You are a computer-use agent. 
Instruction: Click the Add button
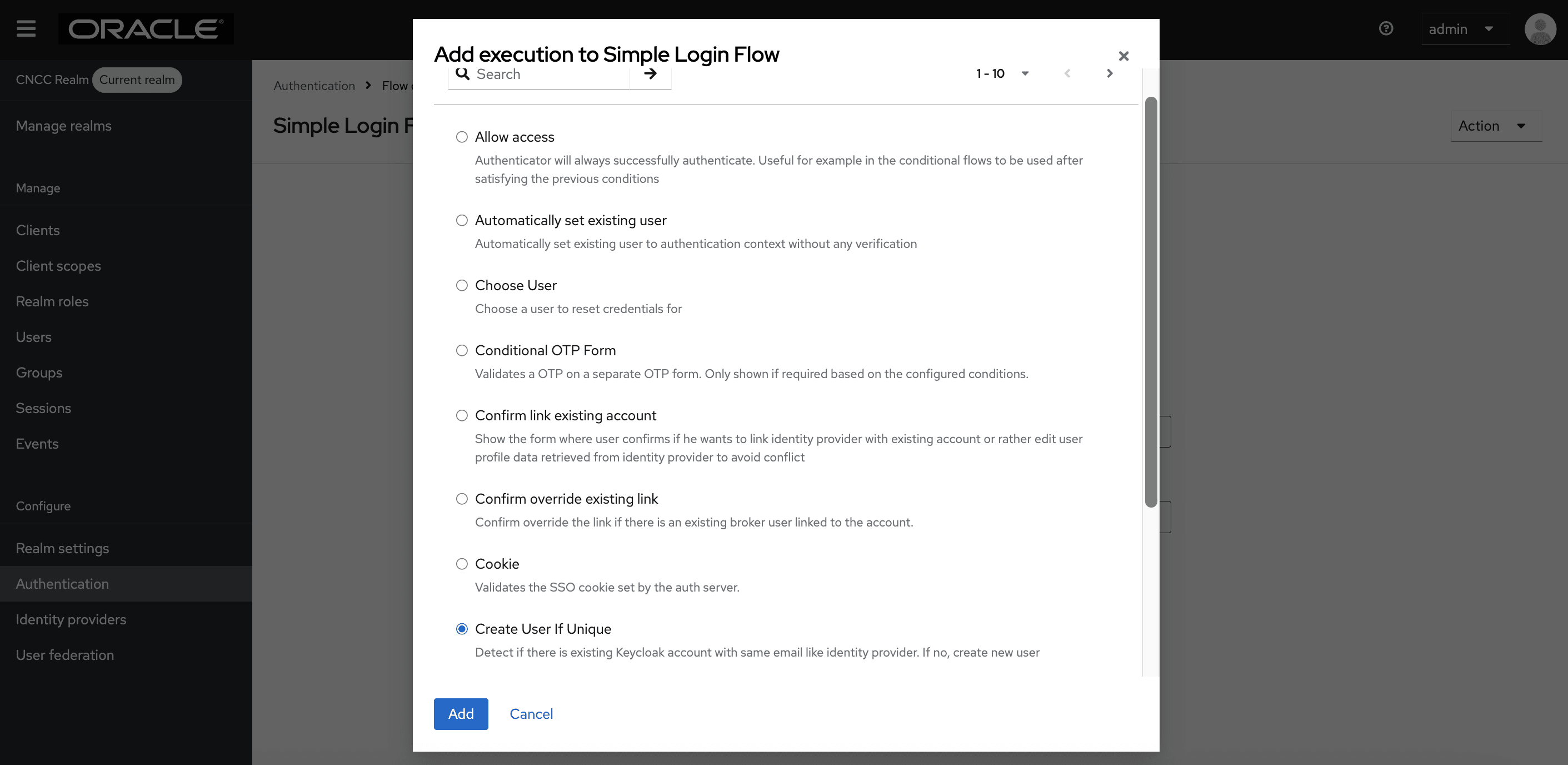click(461, 713)
